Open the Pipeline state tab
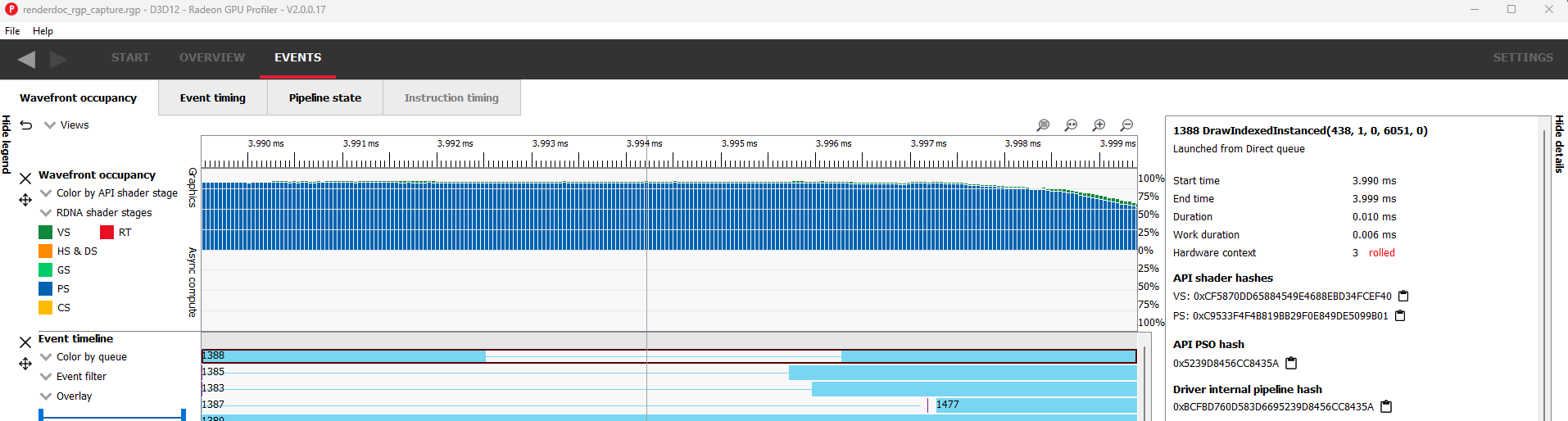 point(324,97)
